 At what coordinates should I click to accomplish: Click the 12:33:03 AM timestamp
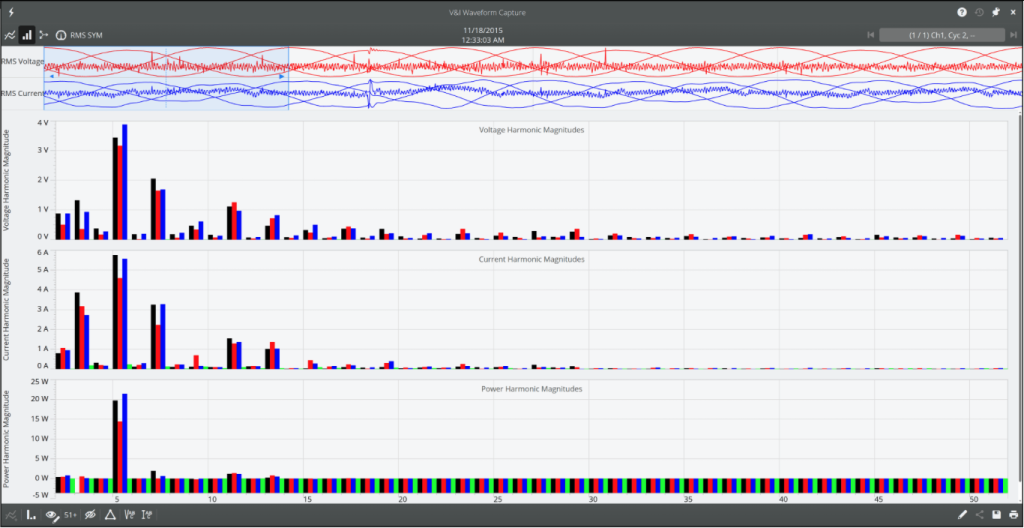pos(483,40)
